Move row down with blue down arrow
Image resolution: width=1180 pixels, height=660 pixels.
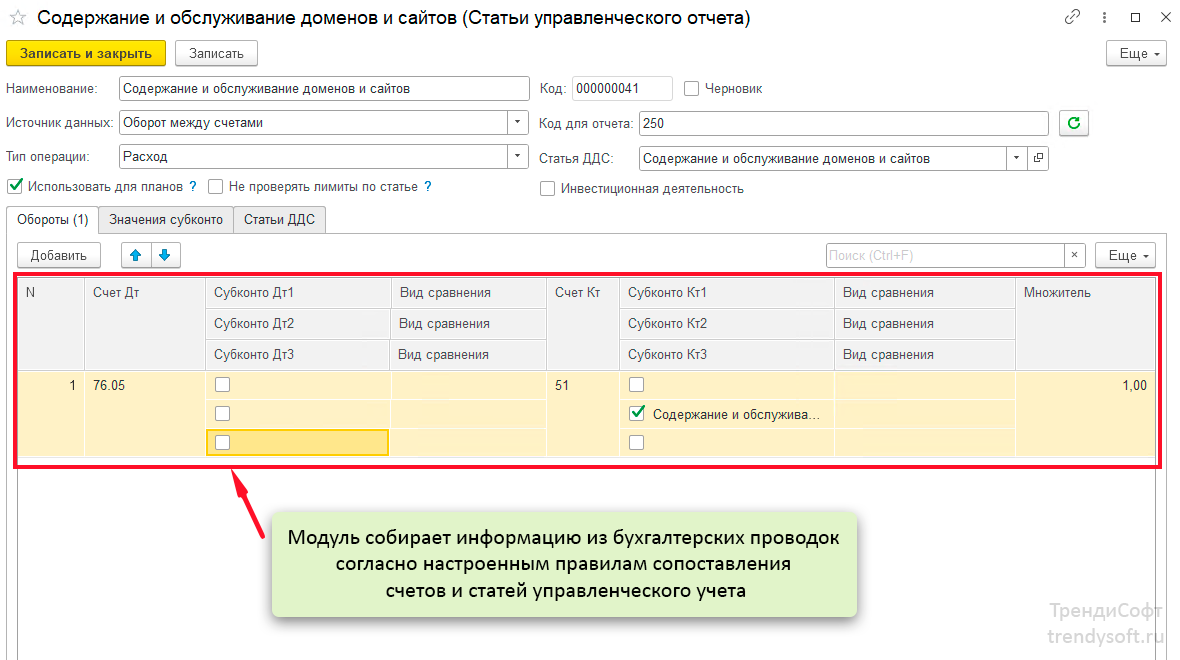pos(165,255)
